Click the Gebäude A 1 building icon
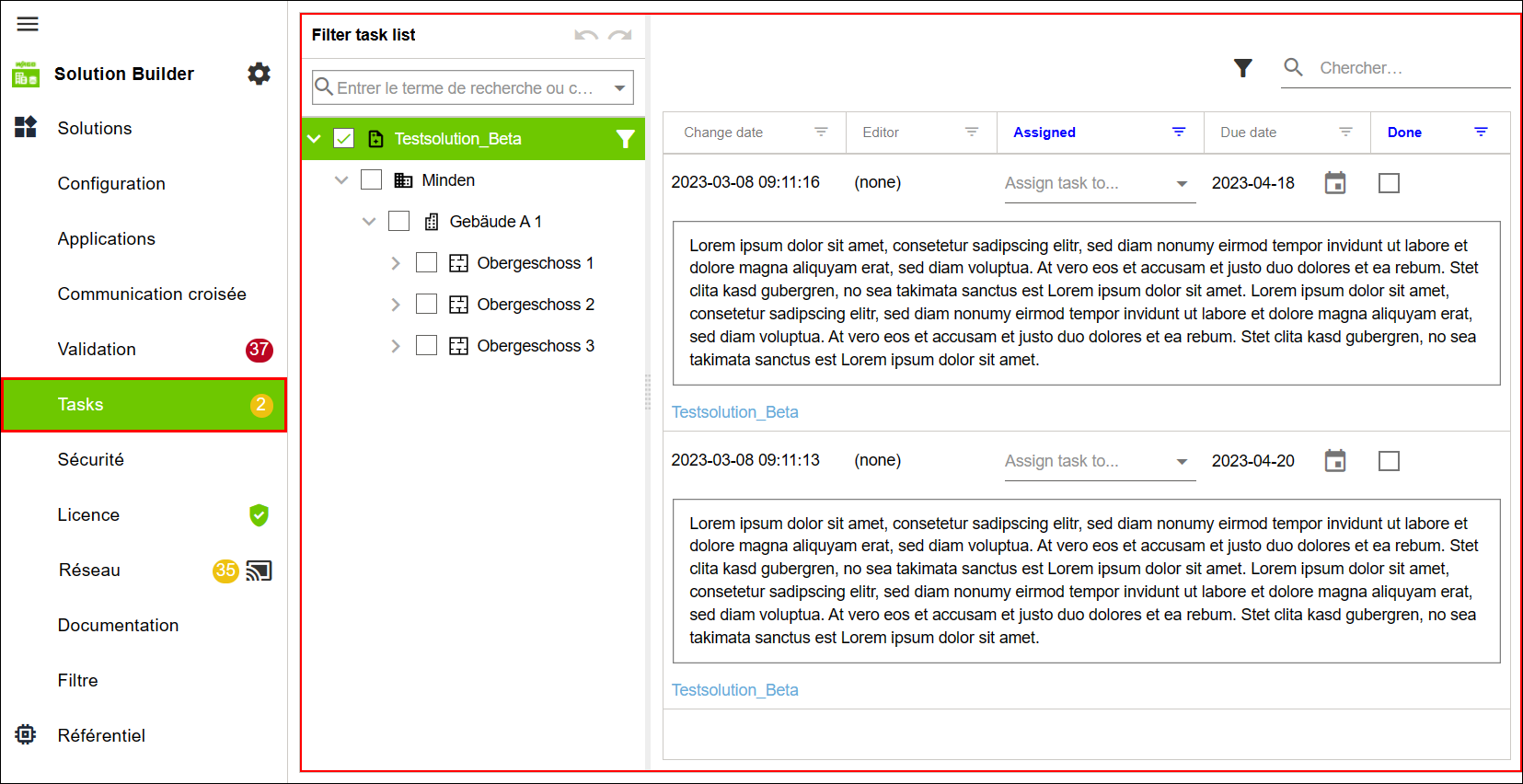Screen dimensions: 1523x784 432,222
